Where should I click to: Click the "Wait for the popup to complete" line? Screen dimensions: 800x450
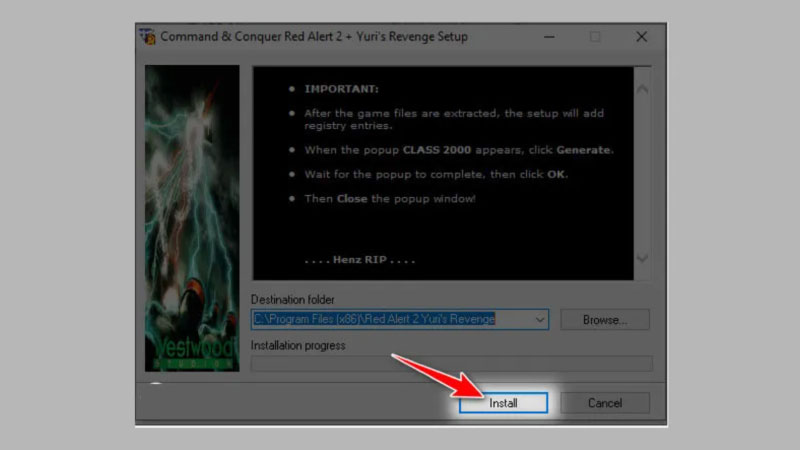(436, 174)
